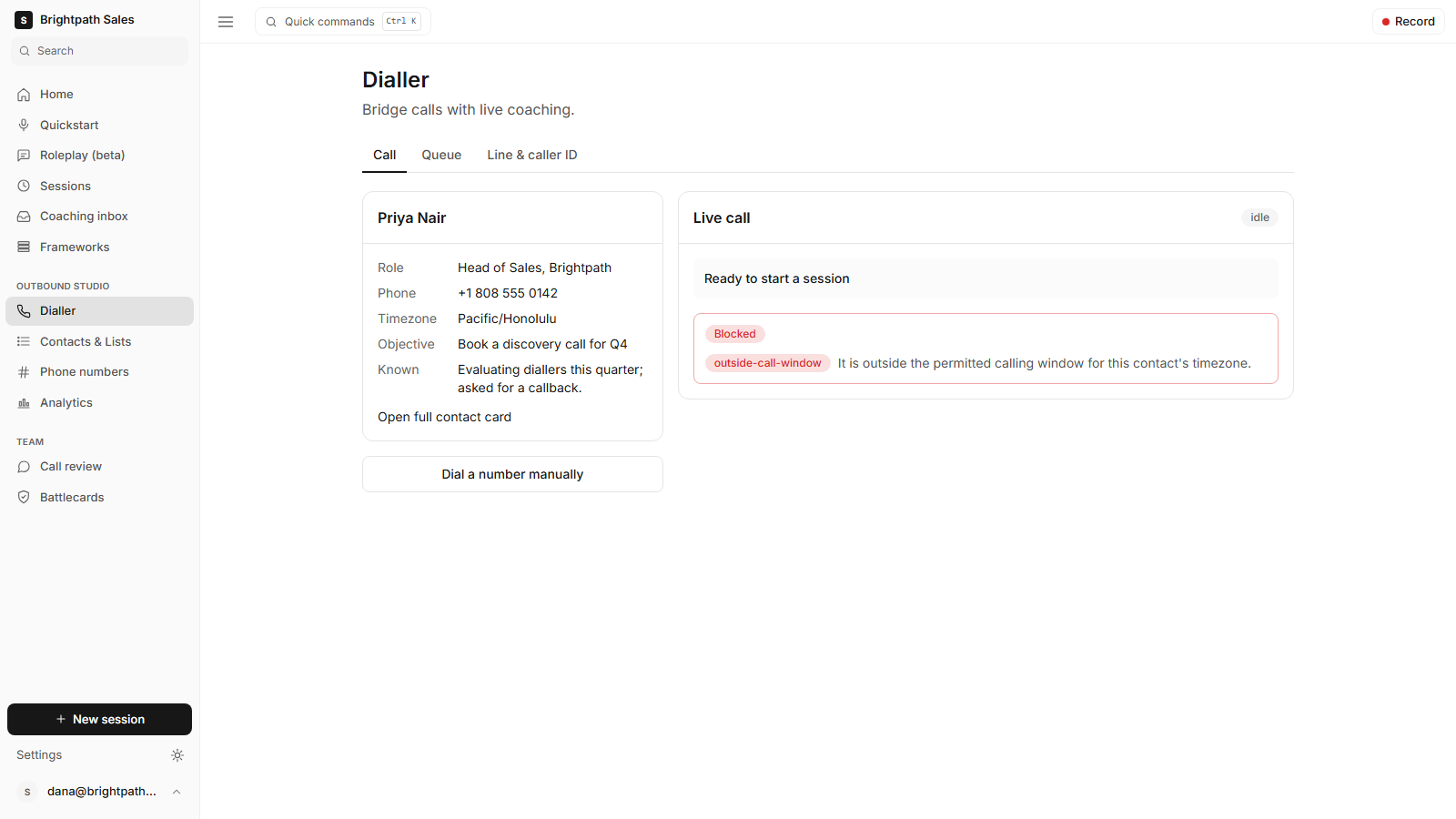
Task: Go to Phone numbers
Action: tap(99, 372)
